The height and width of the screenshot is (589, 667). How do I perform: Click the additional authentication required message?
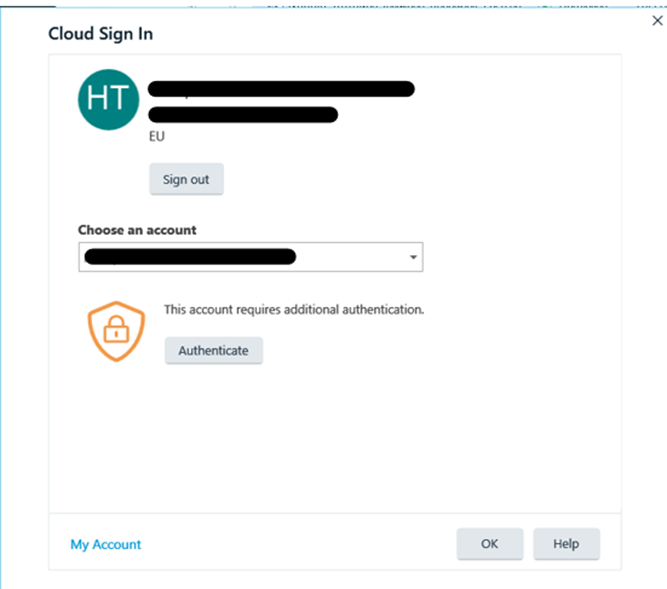[x=294, y=310]
